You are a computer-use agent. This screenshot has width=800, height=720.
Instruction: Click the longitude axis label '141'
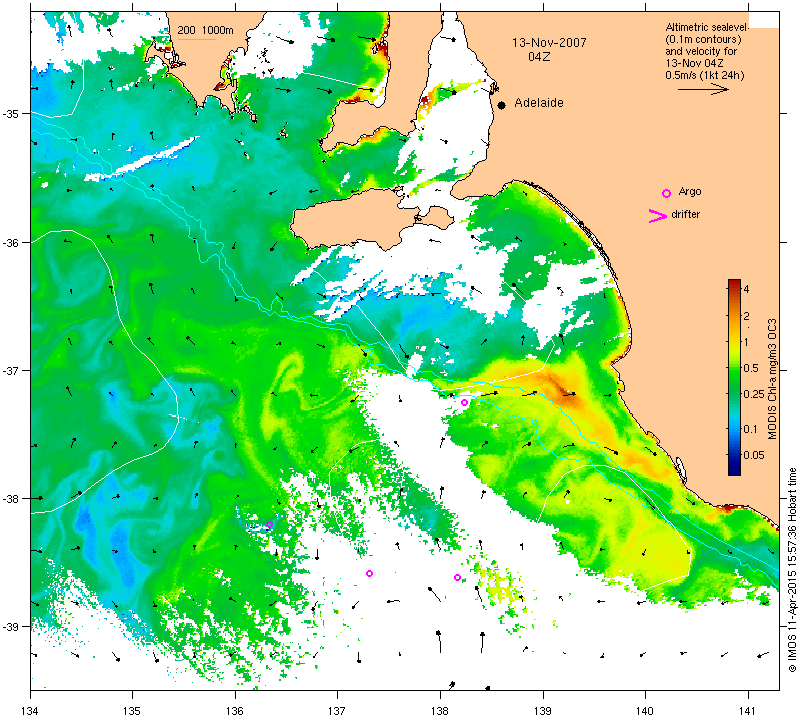tap(748, 710)
